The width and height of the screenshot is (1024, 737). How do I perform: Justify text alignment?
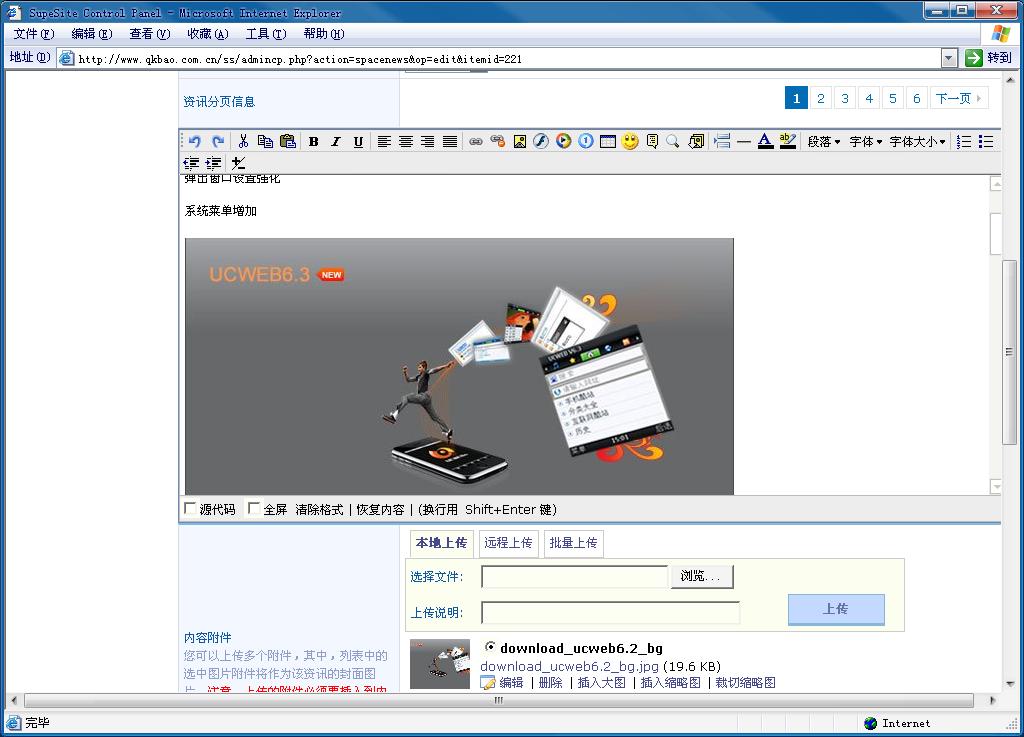pyautogui.click(x=450, y=141)
